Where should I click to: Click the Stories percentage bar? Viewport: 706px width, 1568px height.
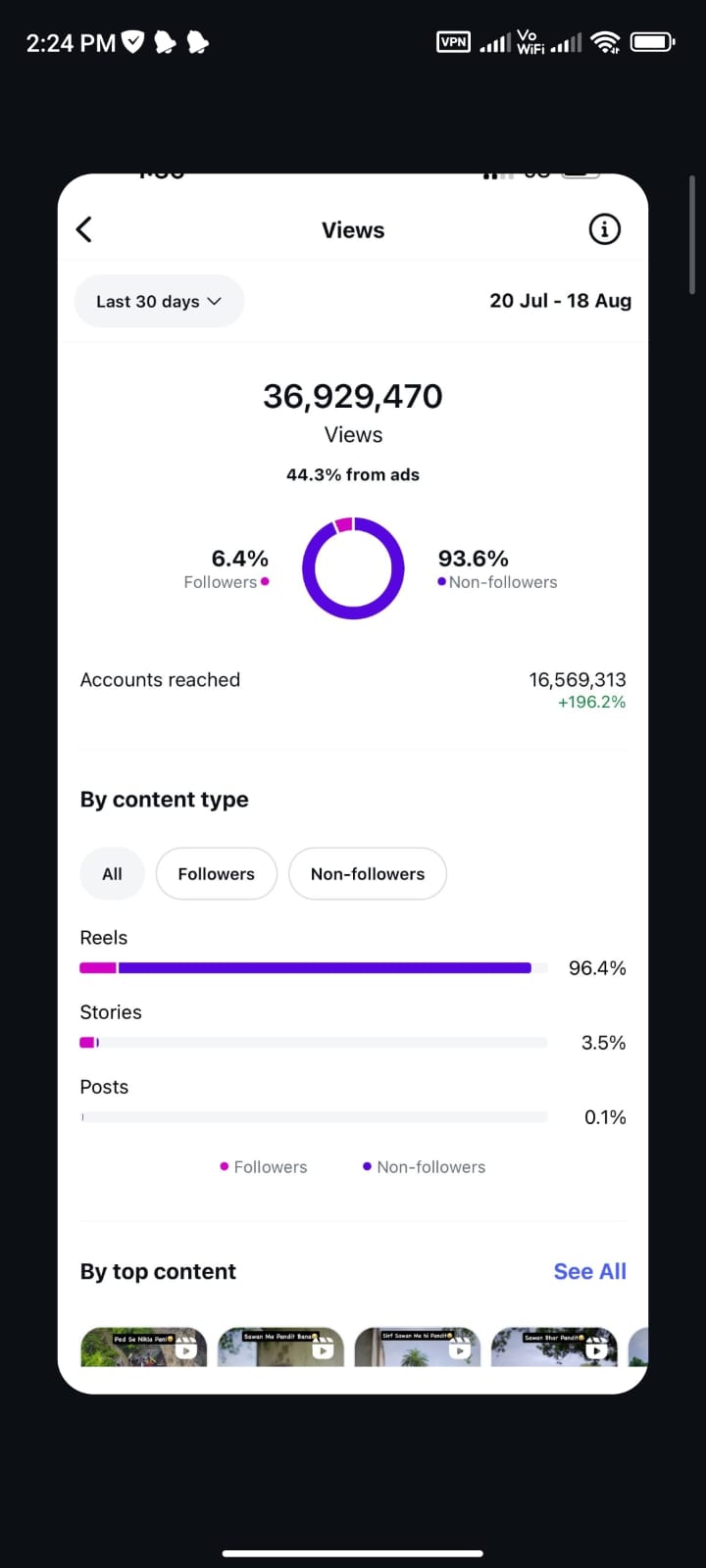coord(314,1042)
